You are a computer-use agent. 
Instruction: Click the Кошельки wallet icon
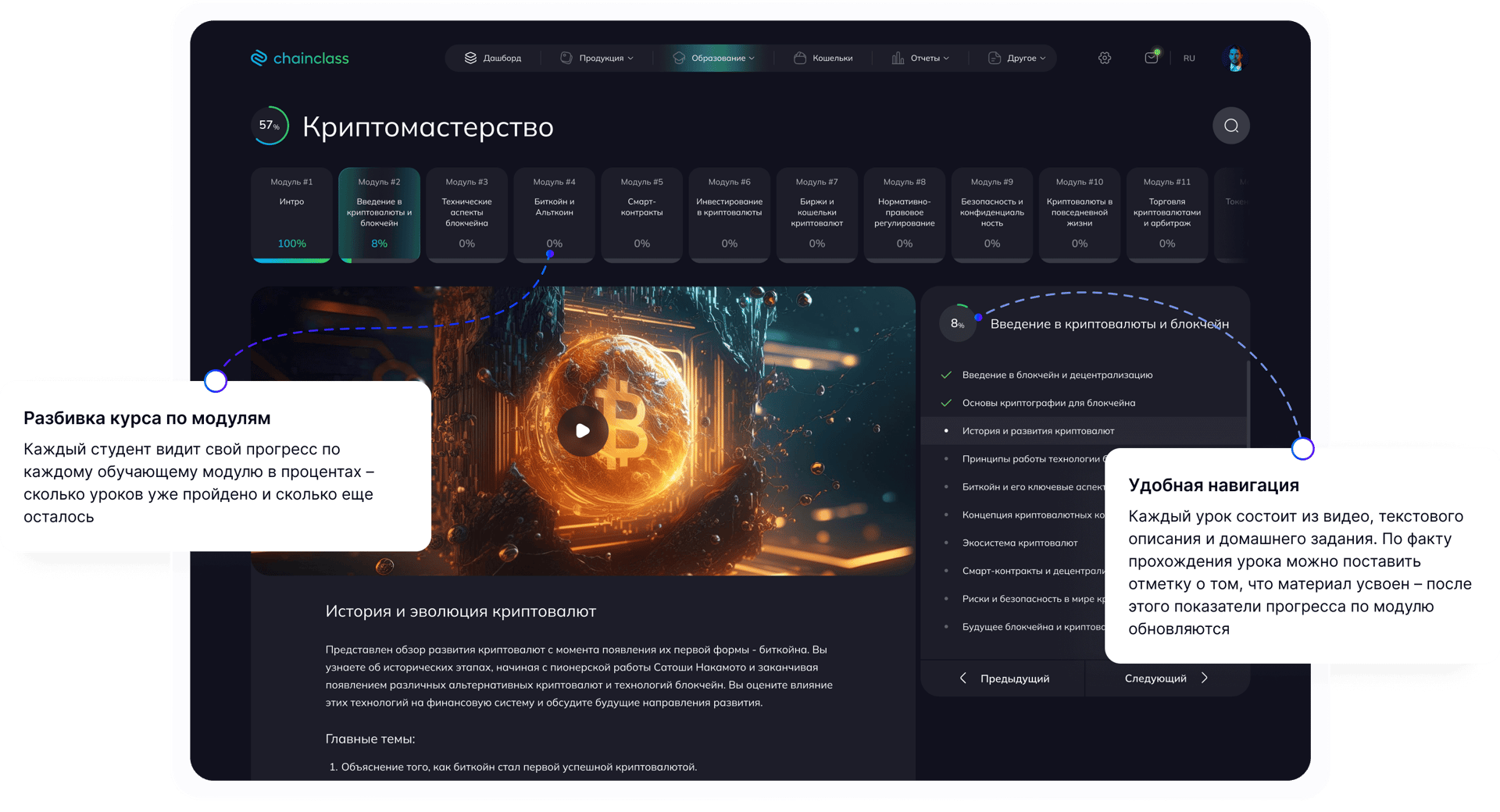click(800, 58)
